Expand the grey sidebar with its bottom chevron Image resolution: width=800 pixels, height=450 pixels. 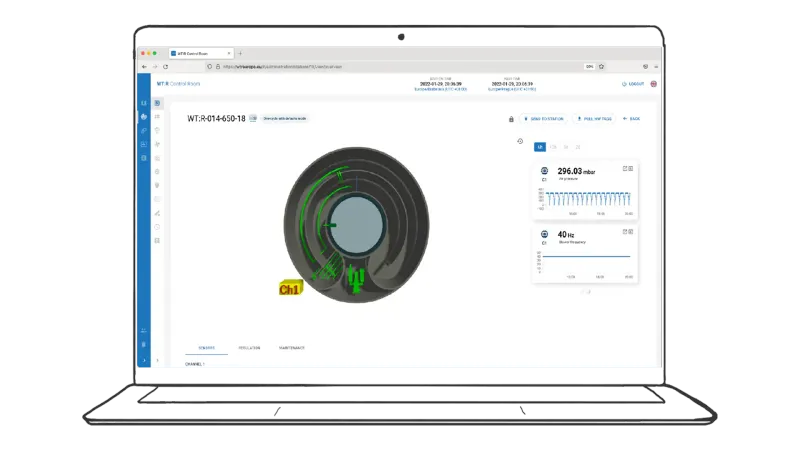click(x=157, y=360)
